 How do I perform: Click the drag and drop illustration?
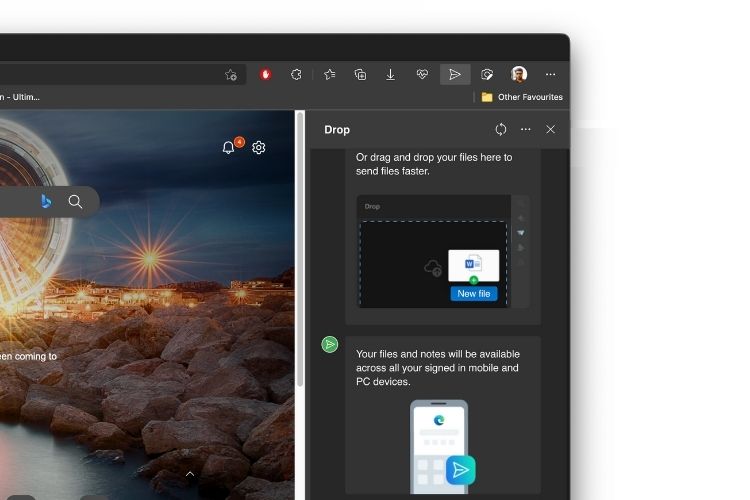[x=443, y=252]
